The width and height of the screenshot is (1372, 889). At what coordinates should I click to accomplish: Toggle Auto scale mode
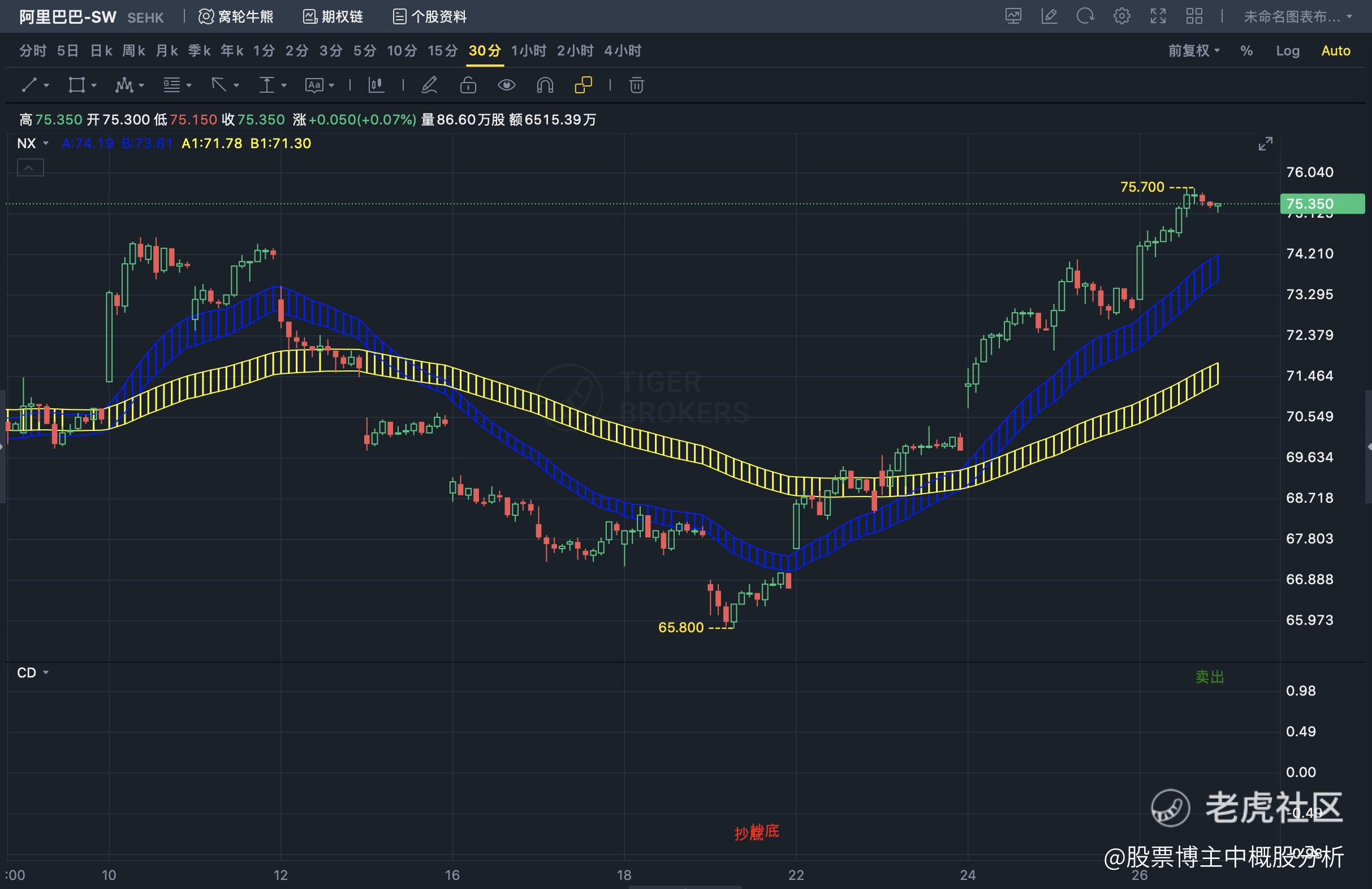[1336, 51]
